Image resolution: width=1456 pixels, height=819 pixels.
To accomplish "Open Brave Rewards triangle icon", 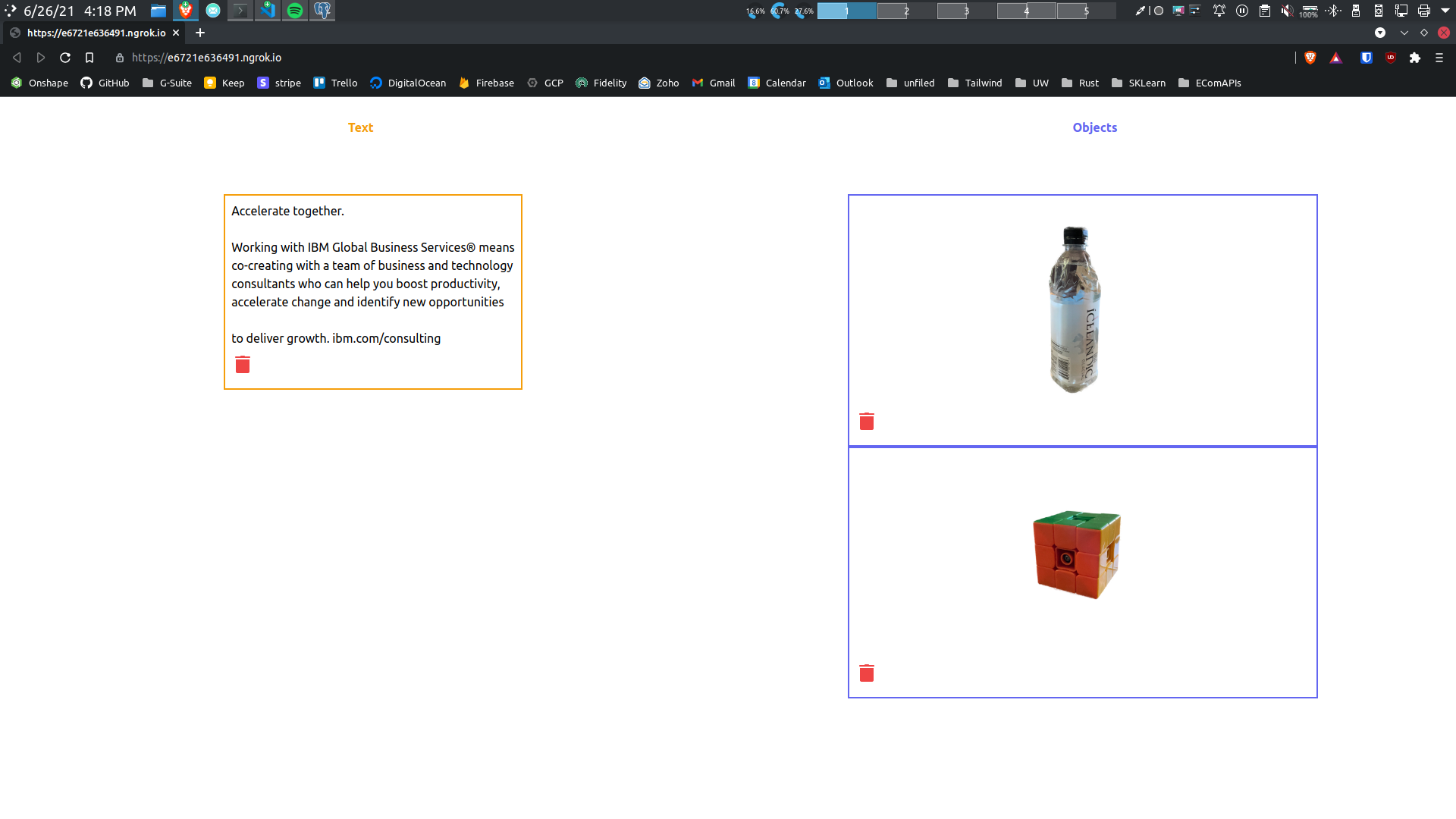I will (1336, 58).
